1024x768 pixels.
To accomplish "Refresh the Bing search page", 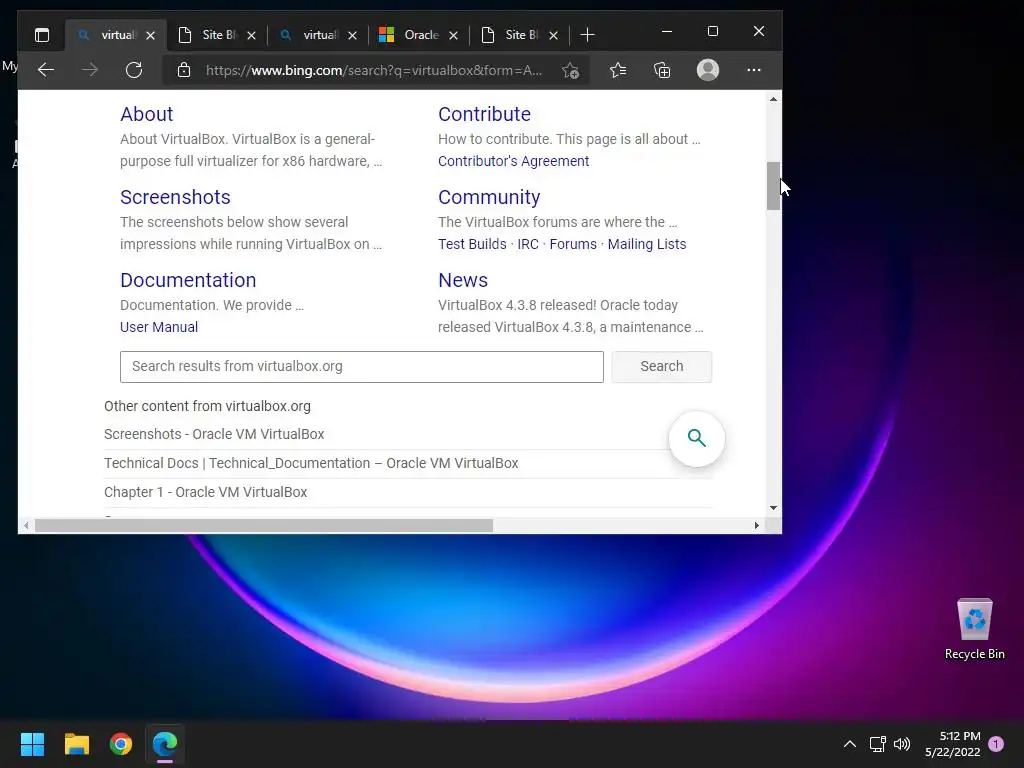I will click(x=134, y=70).
